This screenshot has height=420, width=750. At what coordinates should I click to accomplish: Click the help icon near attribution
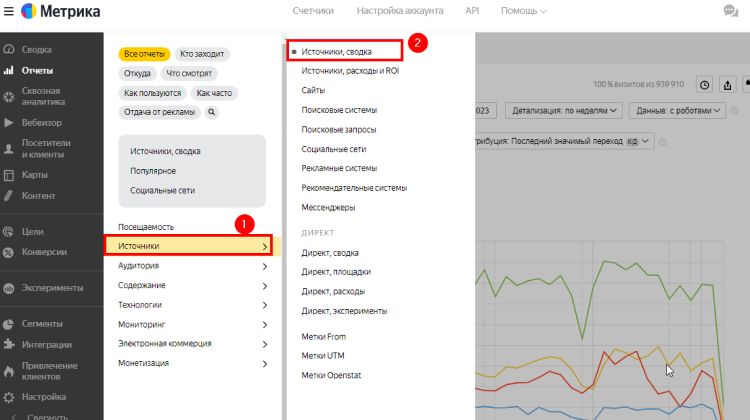click(662, 142)
